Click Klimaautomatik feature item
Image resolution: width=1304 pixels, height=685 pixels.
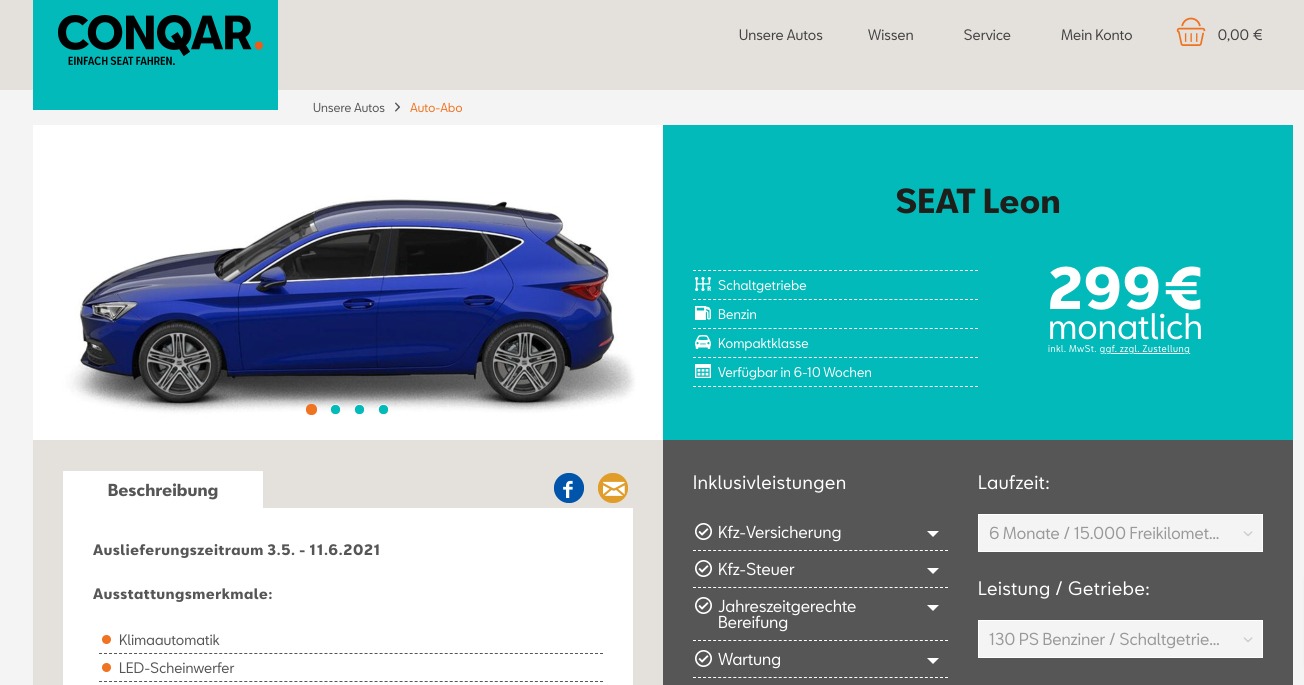point(169,640)
